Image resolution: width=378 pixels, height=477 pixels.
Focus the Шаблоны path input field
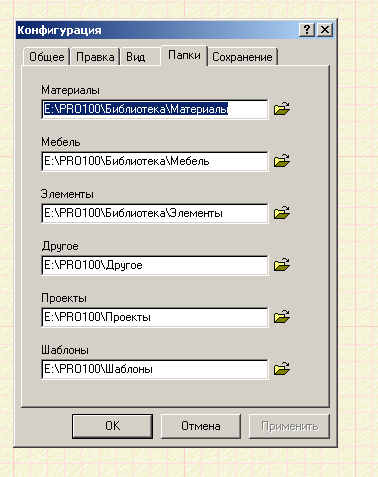click(x=155, y=369)
